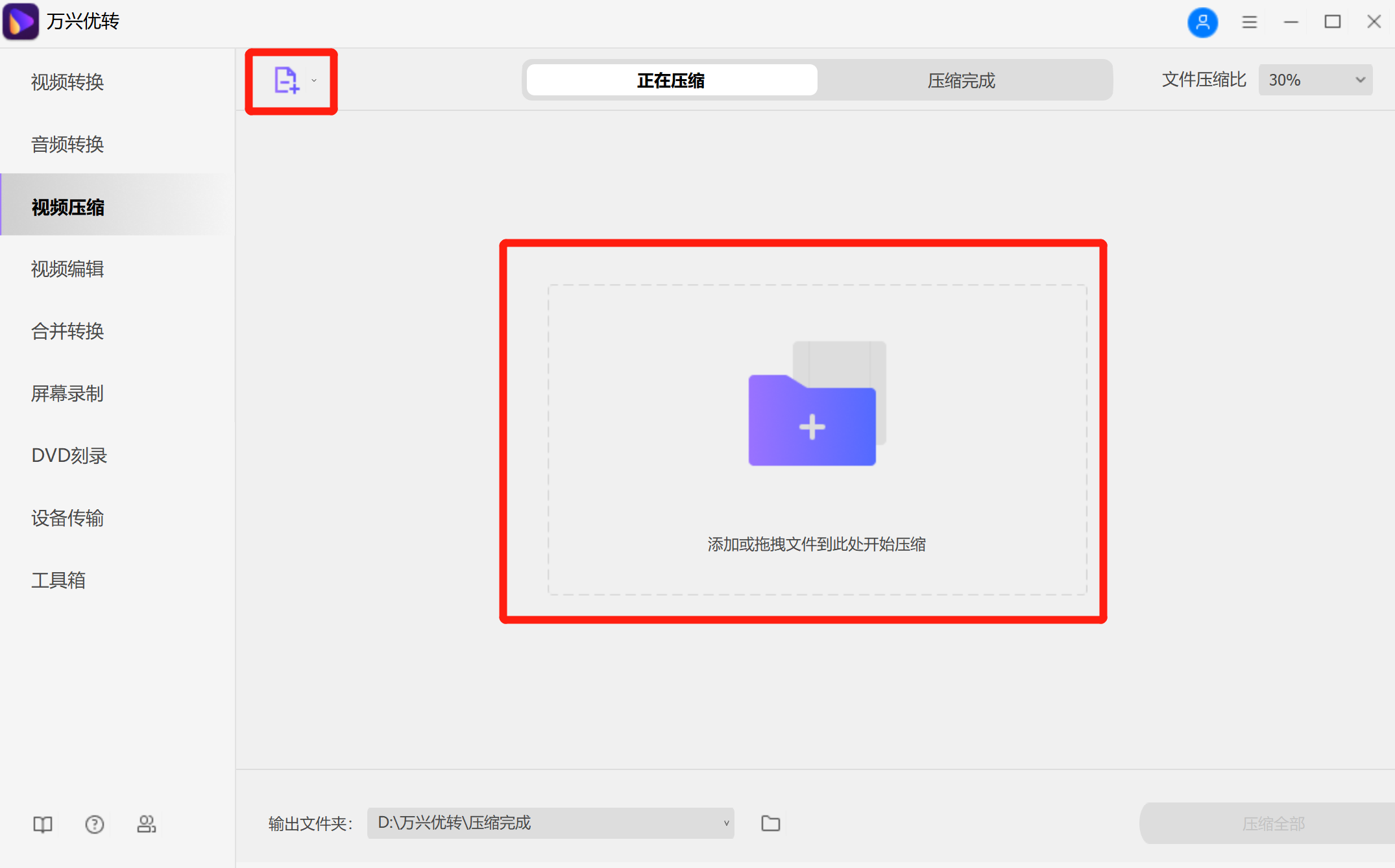Switch to the 压缩完成 tab
The height and width of the screenshot is (868, 1395).
(x=962, y=80)
